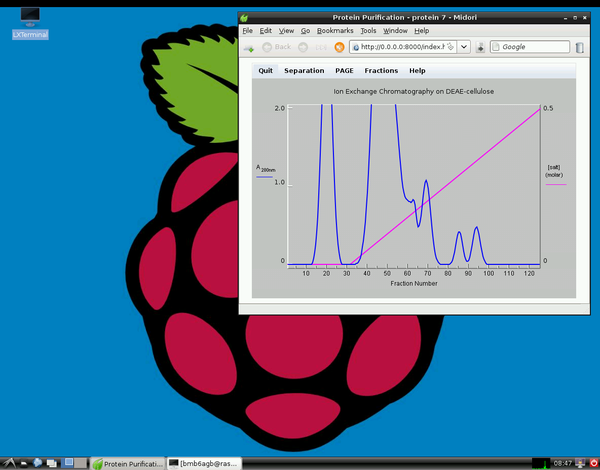The image size is (600, 470).
Task: Click the orange reload page icon
Action: point(339,47)
